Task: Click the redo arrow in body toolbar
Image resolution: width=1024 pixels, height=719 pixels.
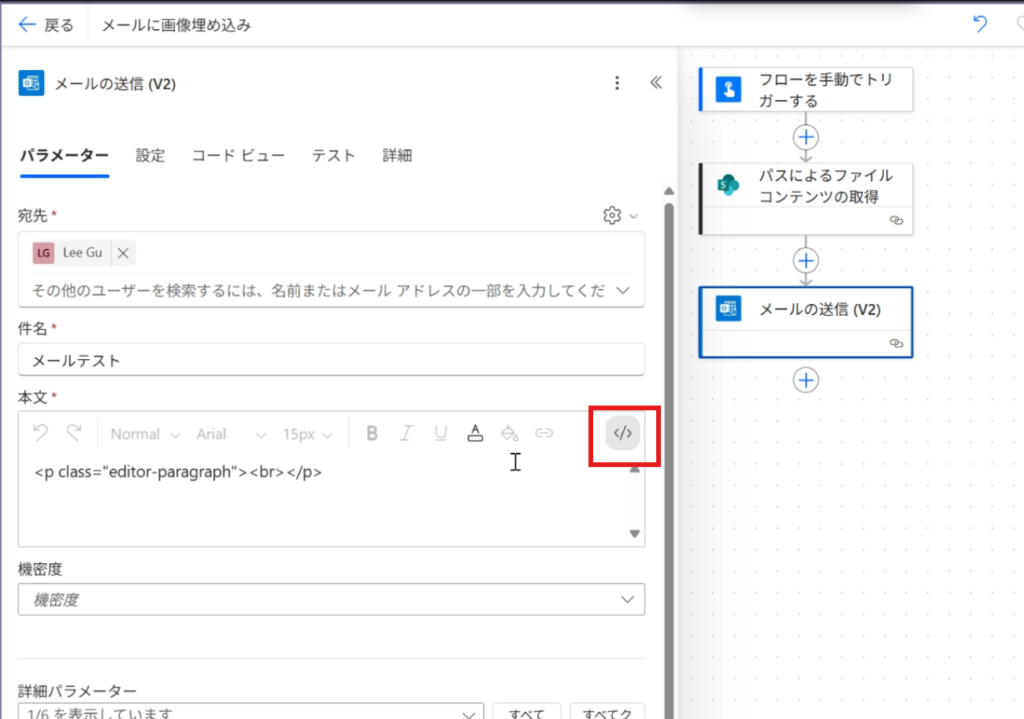Action: tap(74, 433)
